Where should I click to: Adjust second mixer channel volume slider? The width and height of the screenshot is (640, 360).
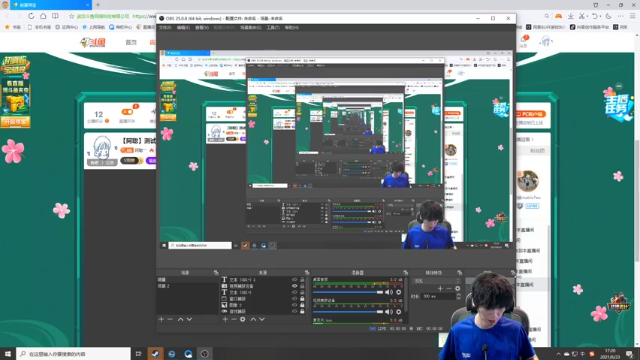(x=348, y=312)
